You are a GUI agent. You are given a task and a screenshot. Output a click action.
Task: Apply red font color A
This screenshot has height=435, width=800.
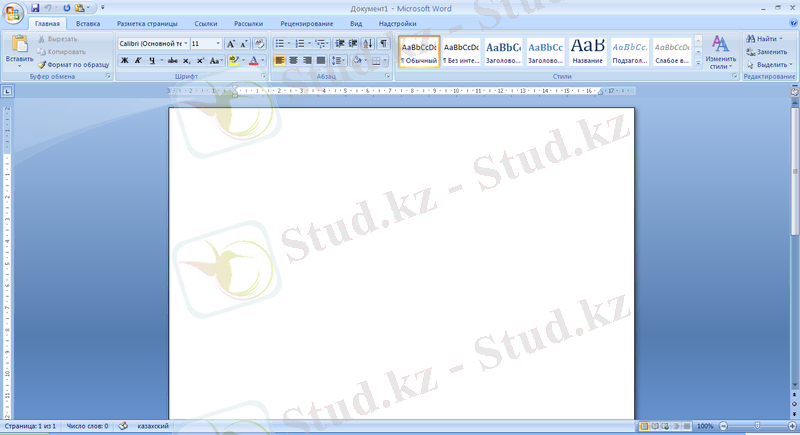[254, 60]
